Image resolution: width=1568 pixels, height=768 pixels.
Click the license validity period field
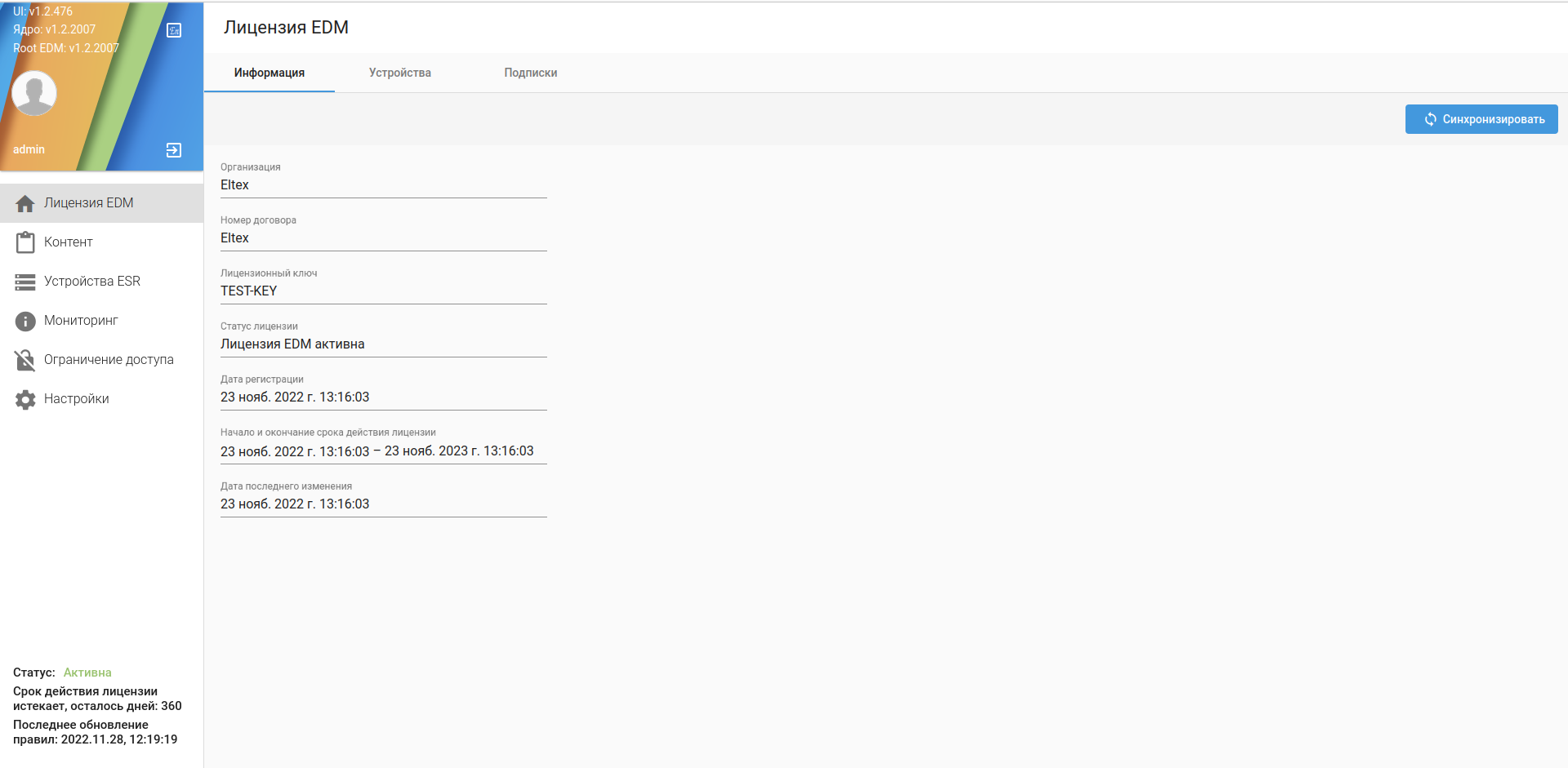click(x=384, y=451)
